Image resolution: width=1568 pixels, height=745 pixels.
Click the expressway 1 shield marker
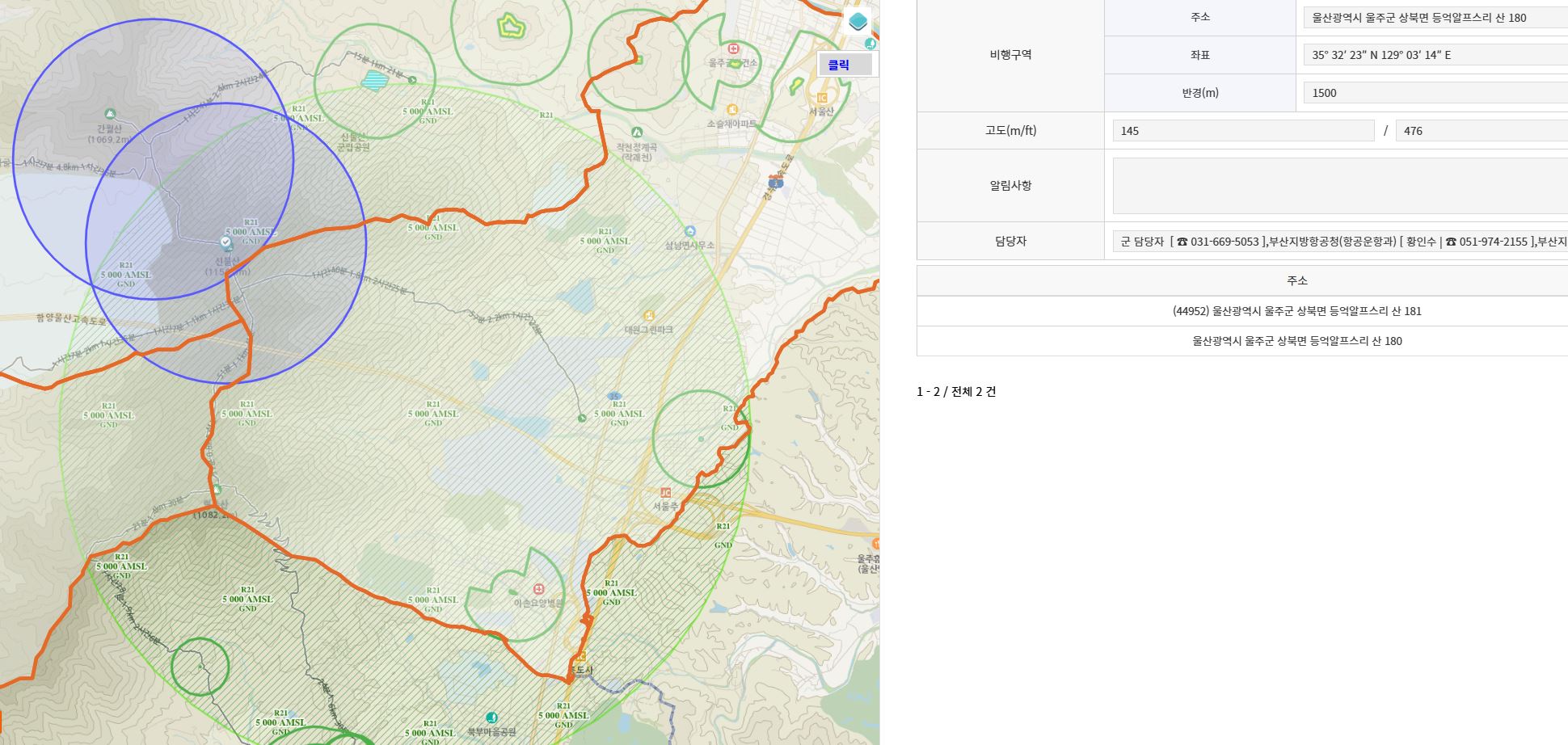click(x=776, y=183)
